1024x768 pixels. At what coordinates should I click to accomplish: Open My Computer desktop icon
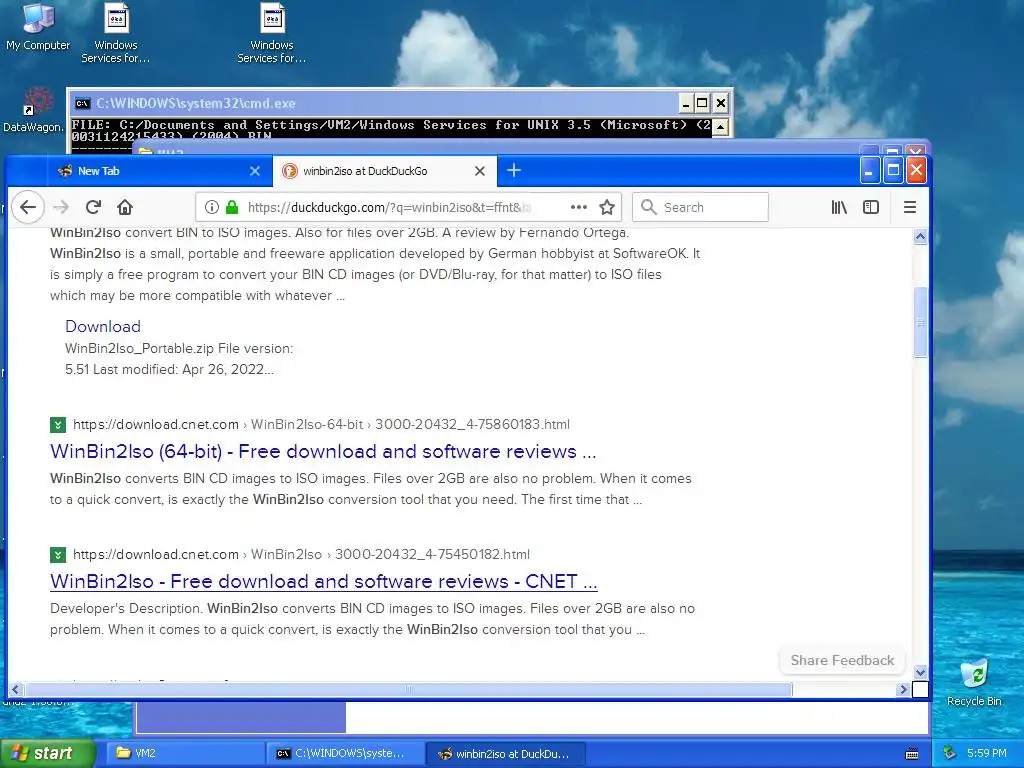[x=38, y=27]
